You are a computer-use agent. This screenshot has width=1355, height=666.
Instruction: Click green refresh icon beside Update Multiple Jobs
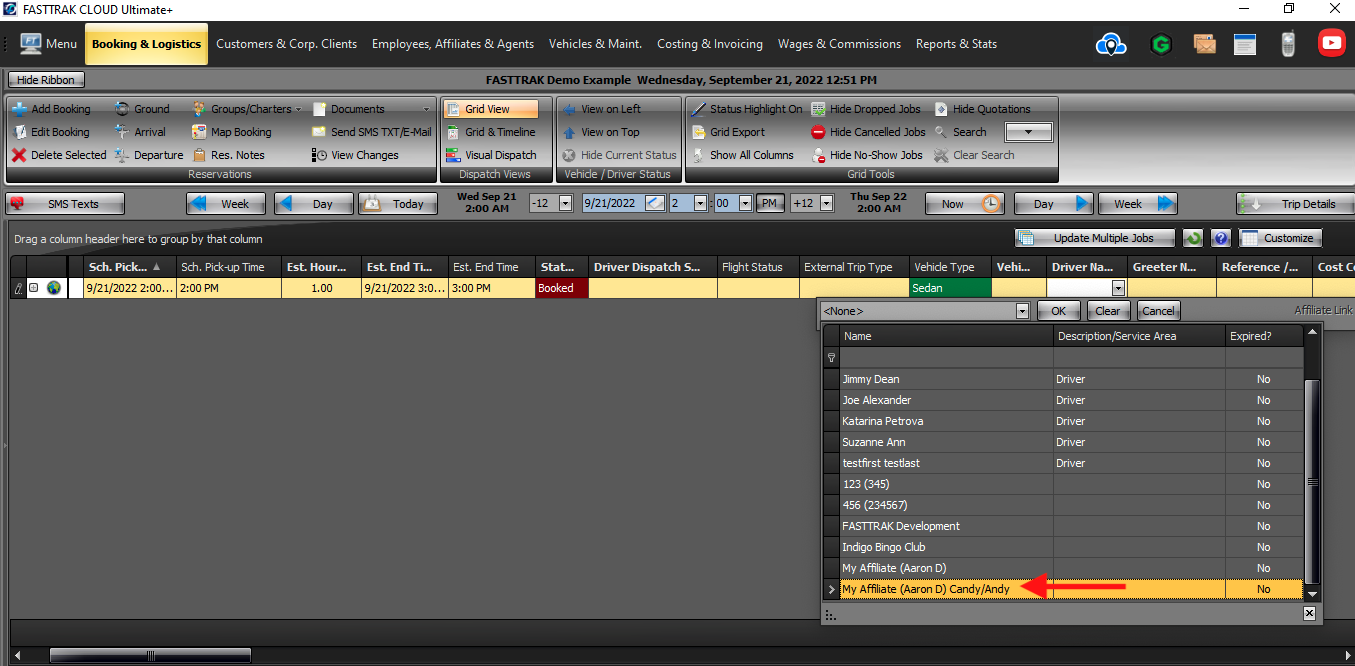1193,238
